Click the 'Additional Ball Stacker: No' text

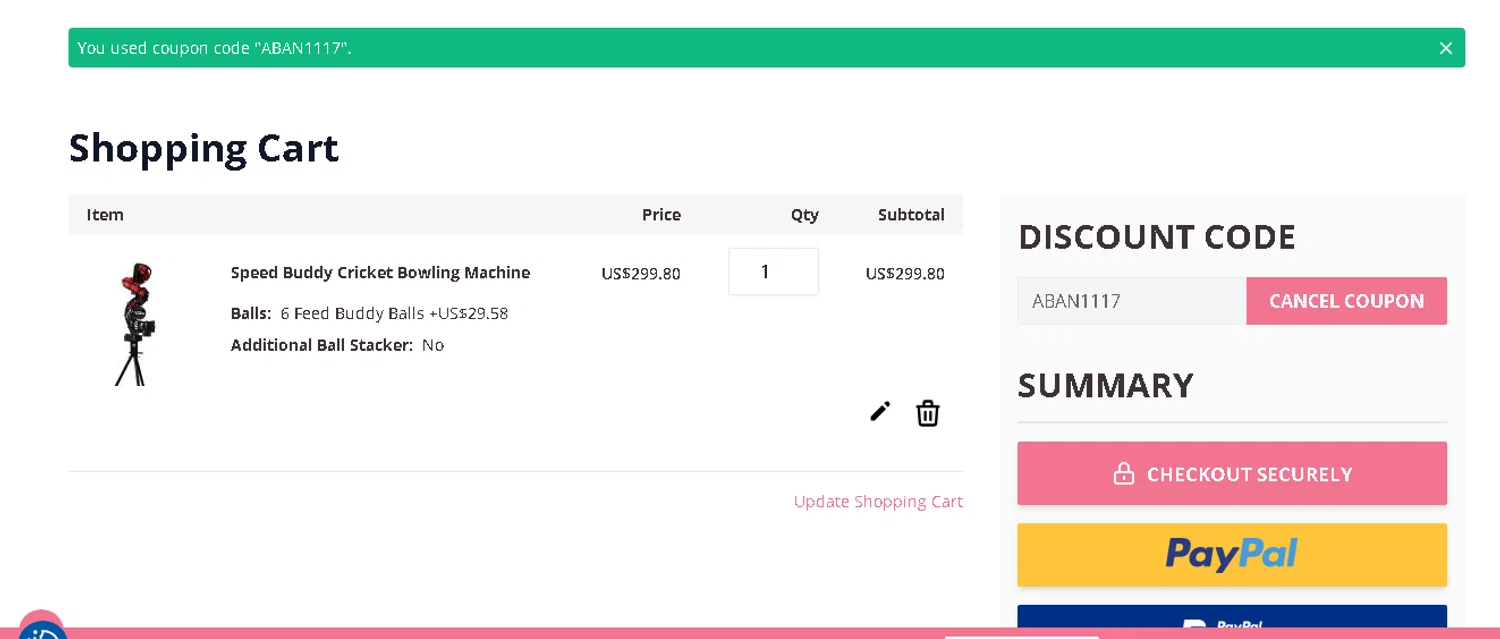point(337,345)
